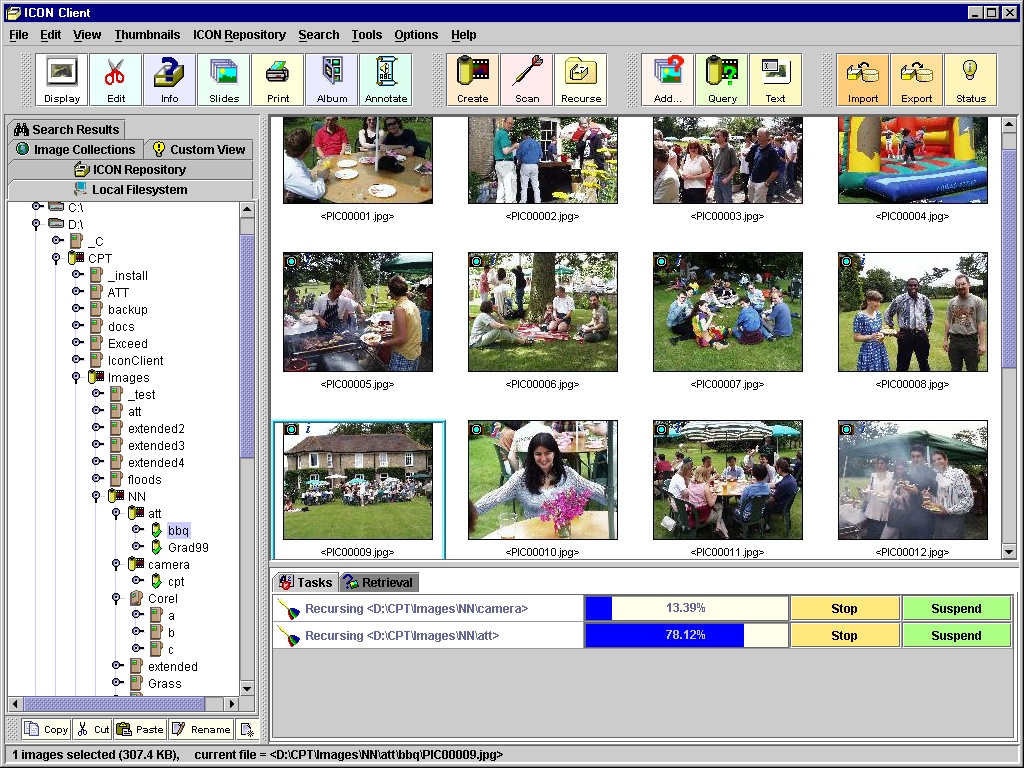
Task: Select the PIC00007.jpg thumbnail
Action: click(727, 312)
